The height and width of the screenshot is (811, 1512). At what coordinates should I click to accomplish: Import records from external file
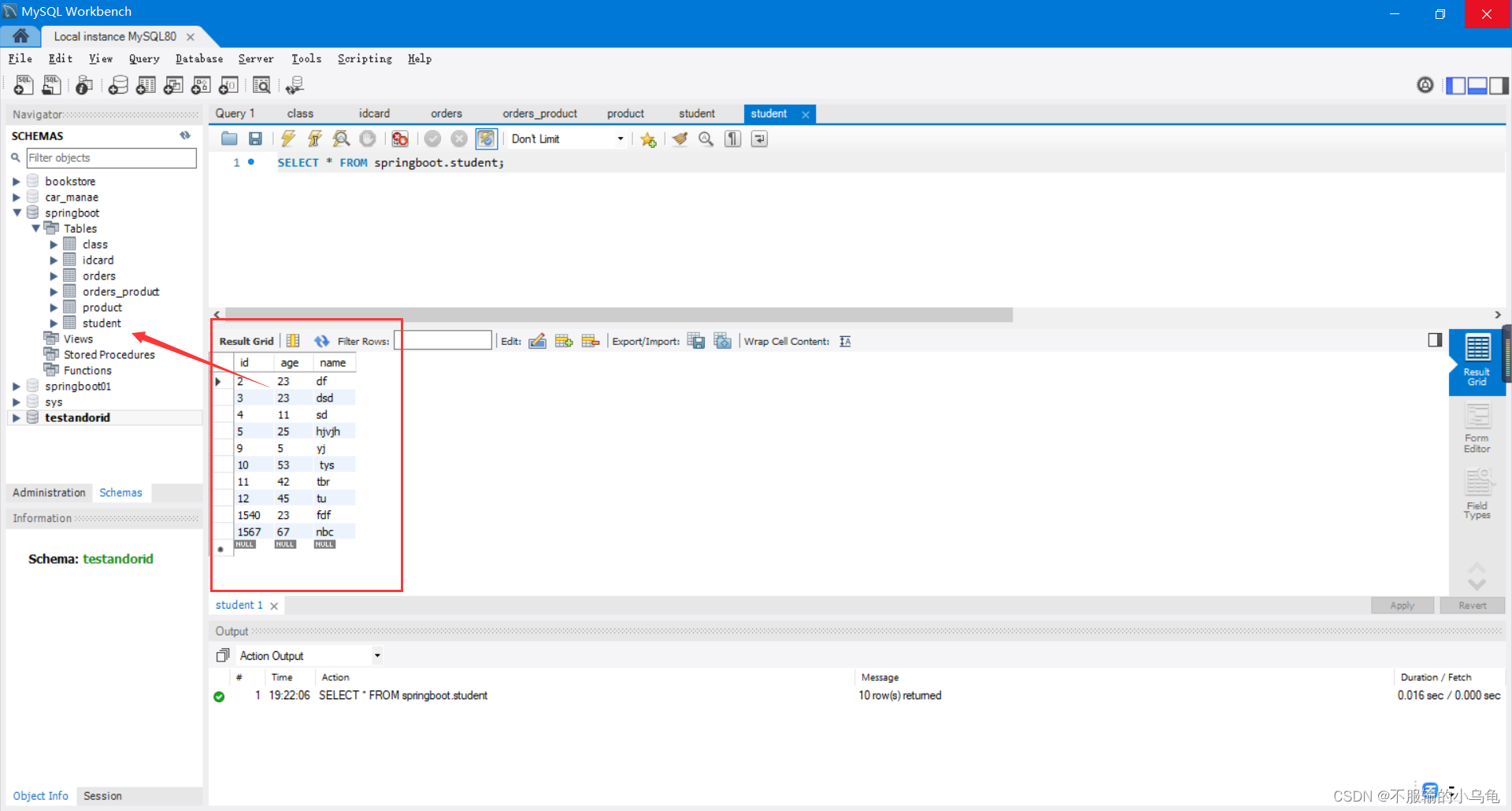pyautogui.click(x=723, y=341)
